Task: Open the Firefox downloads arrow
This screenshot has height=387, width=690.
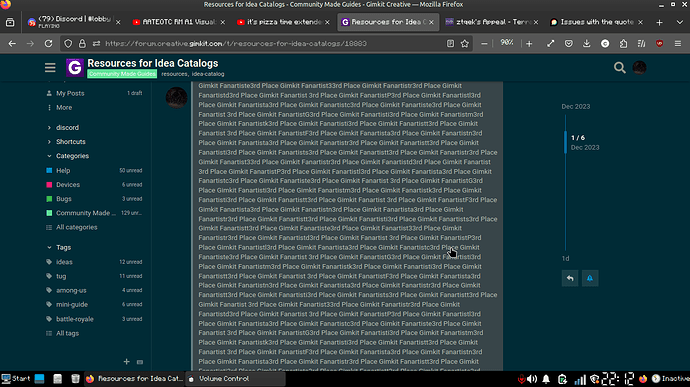Action: pos(587,44)
